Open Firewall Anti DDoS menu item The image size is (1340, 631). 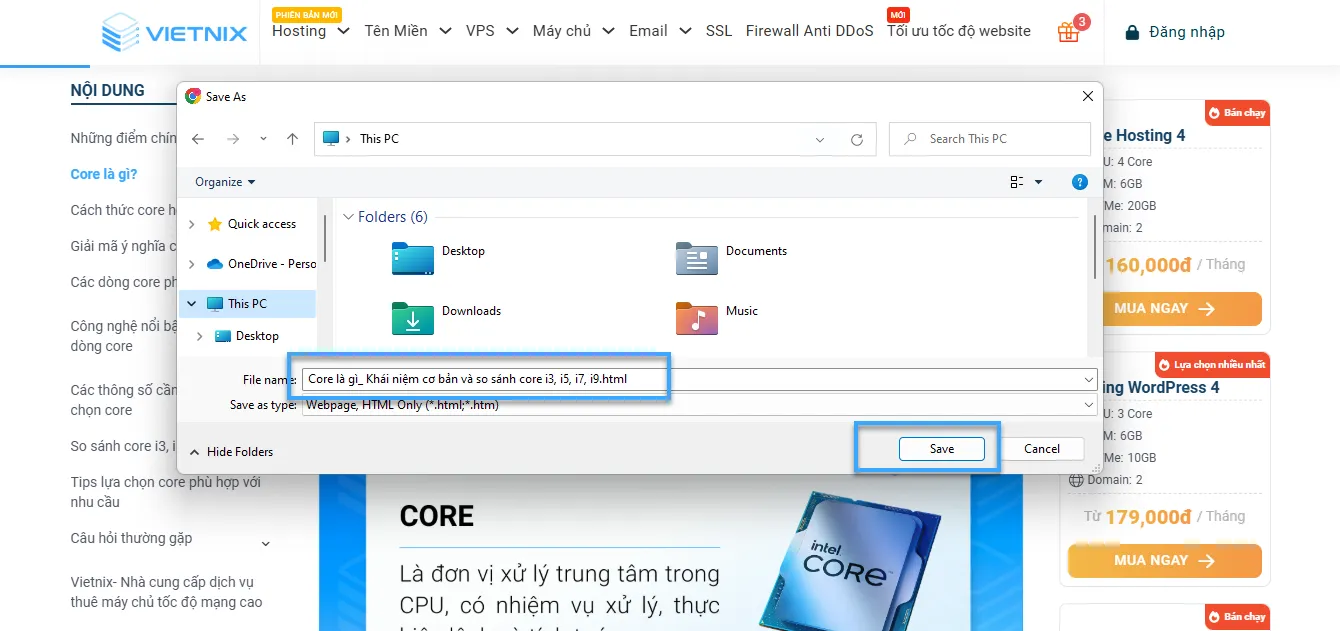tap(810, 31)
